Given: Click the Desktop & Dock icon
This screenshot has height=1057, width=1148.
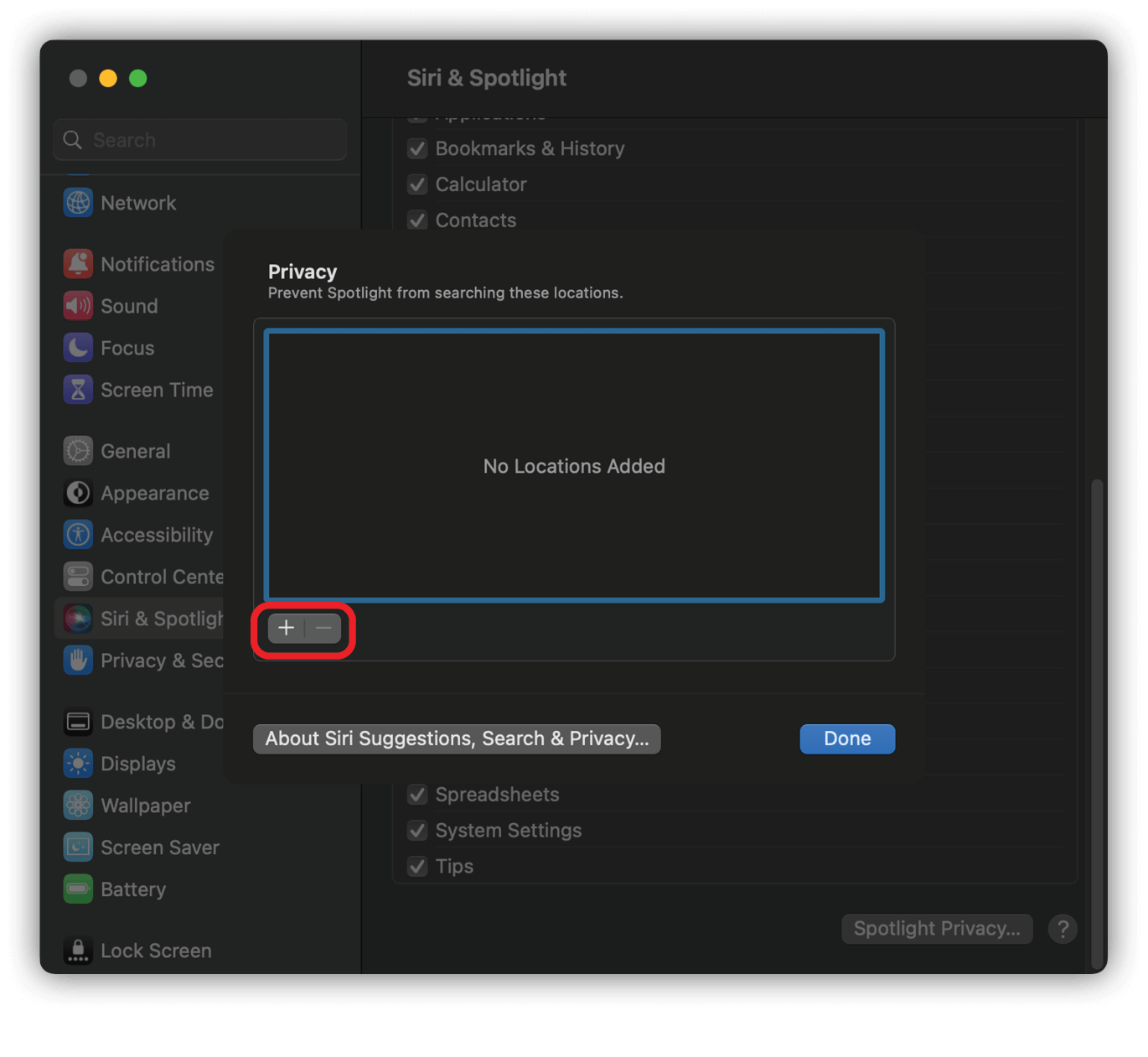Looking at the screenshot, I should click(78, 722).
